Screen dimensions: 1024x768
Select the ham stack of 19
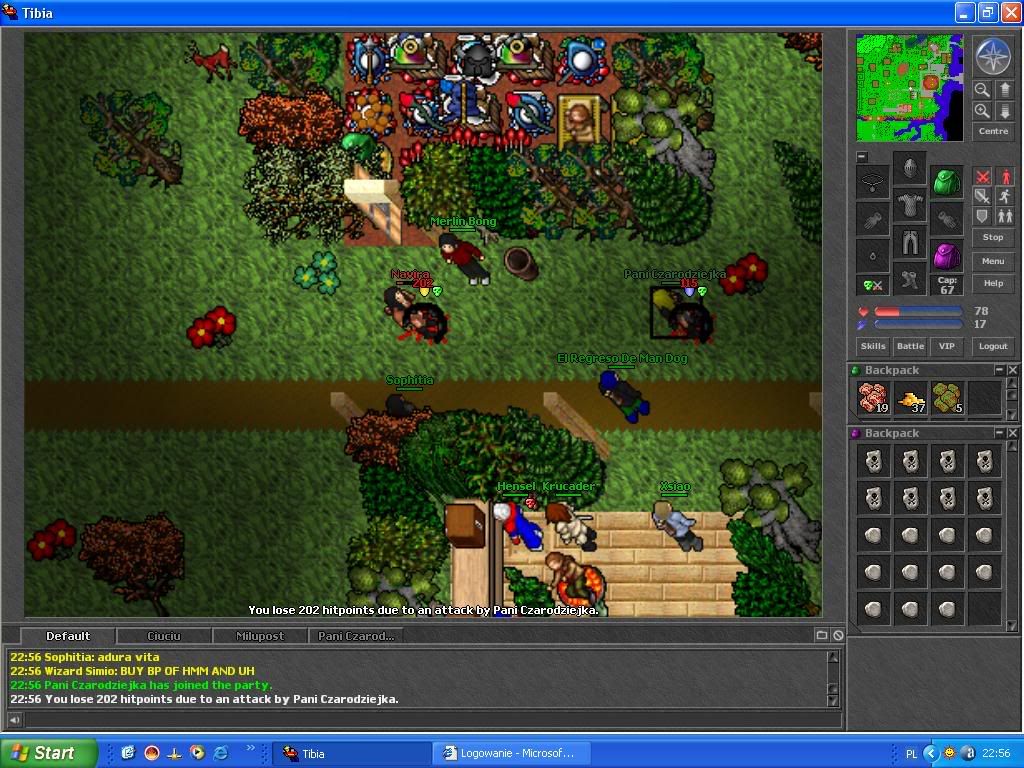[873, 398]
